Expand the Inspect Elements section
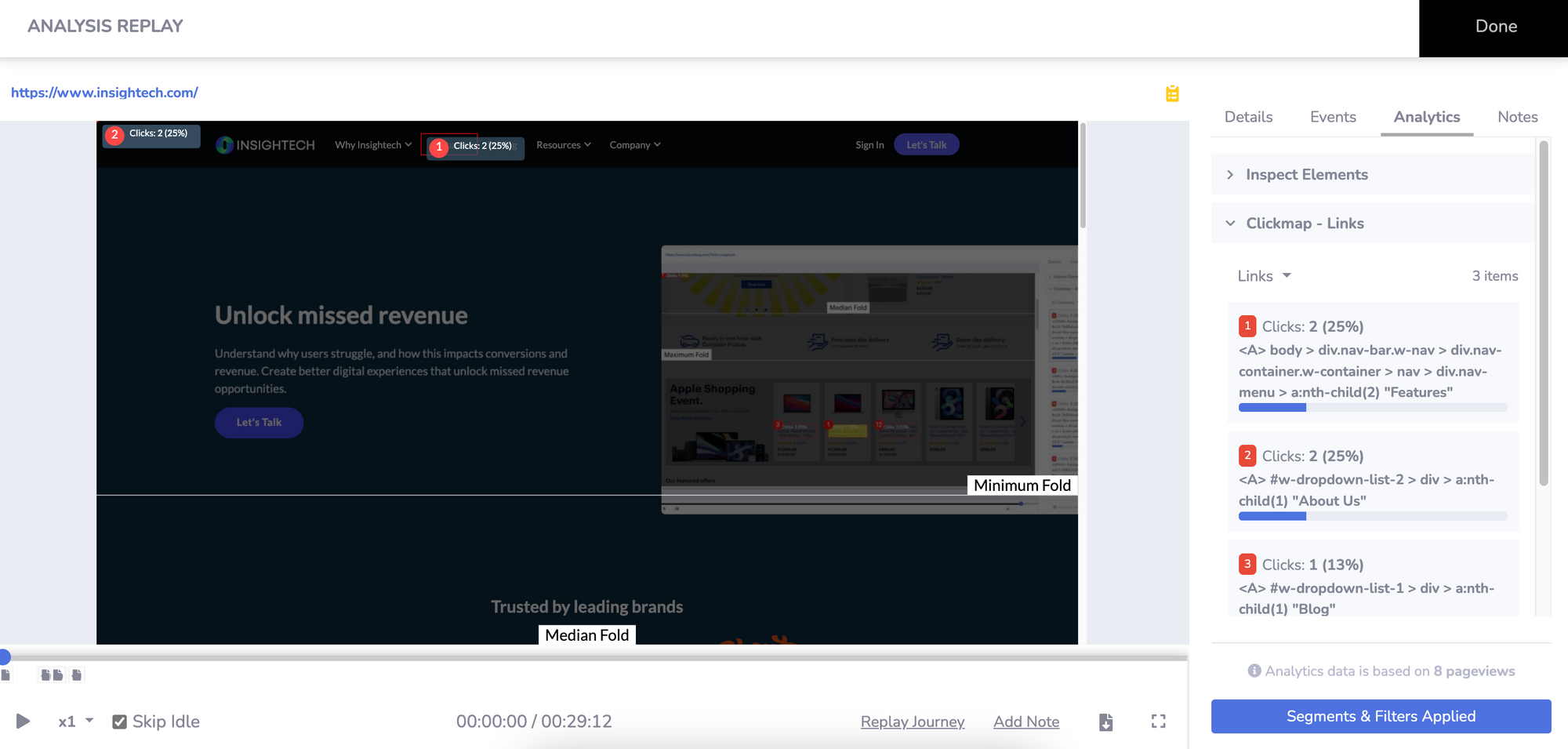The width and height of the screenshot is (1568, 749). click(x=1307, y=175)
